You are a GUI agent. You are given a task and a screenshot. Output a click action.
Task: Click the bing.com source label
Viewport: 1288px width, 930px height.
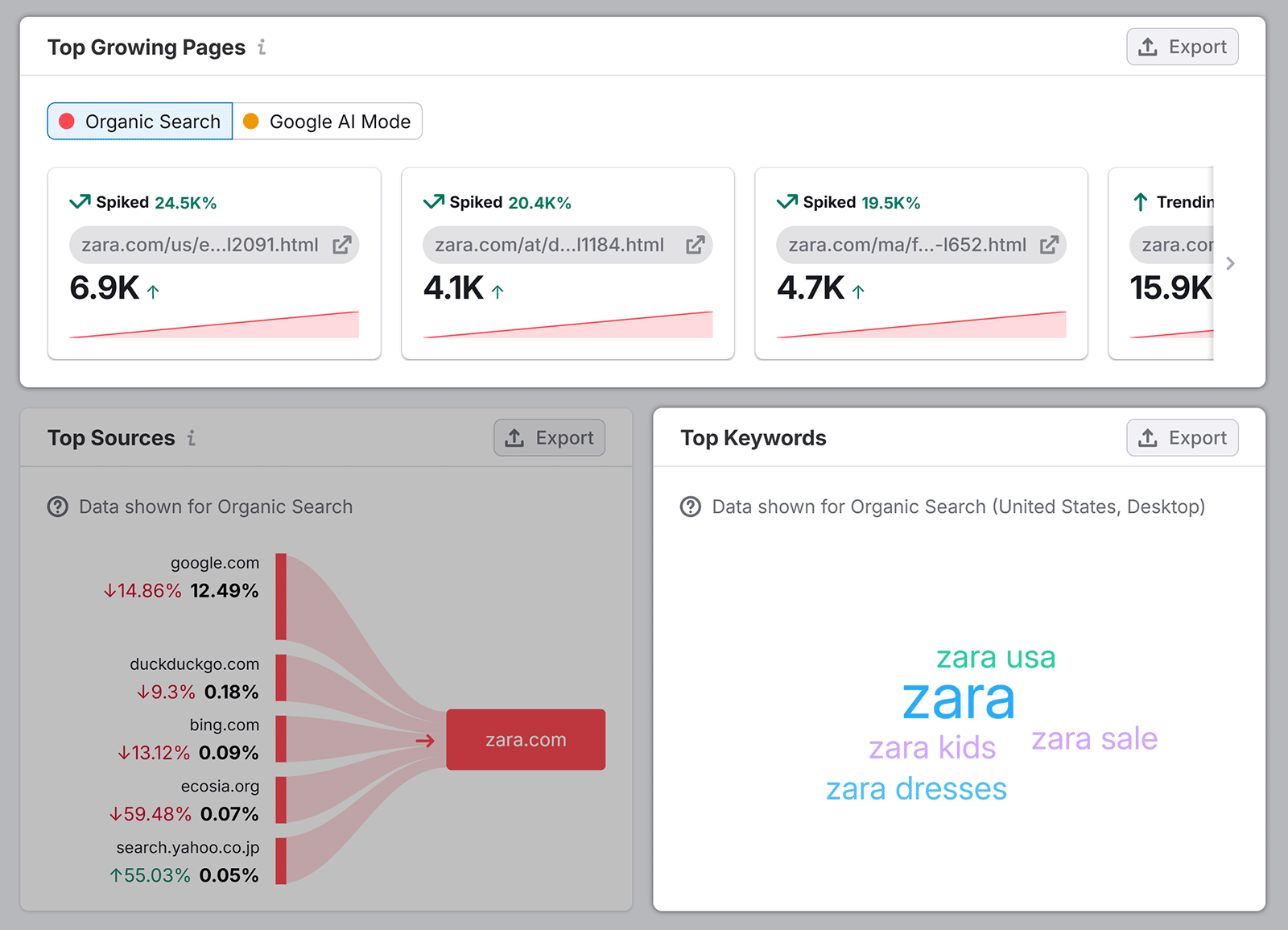[225, 725]
